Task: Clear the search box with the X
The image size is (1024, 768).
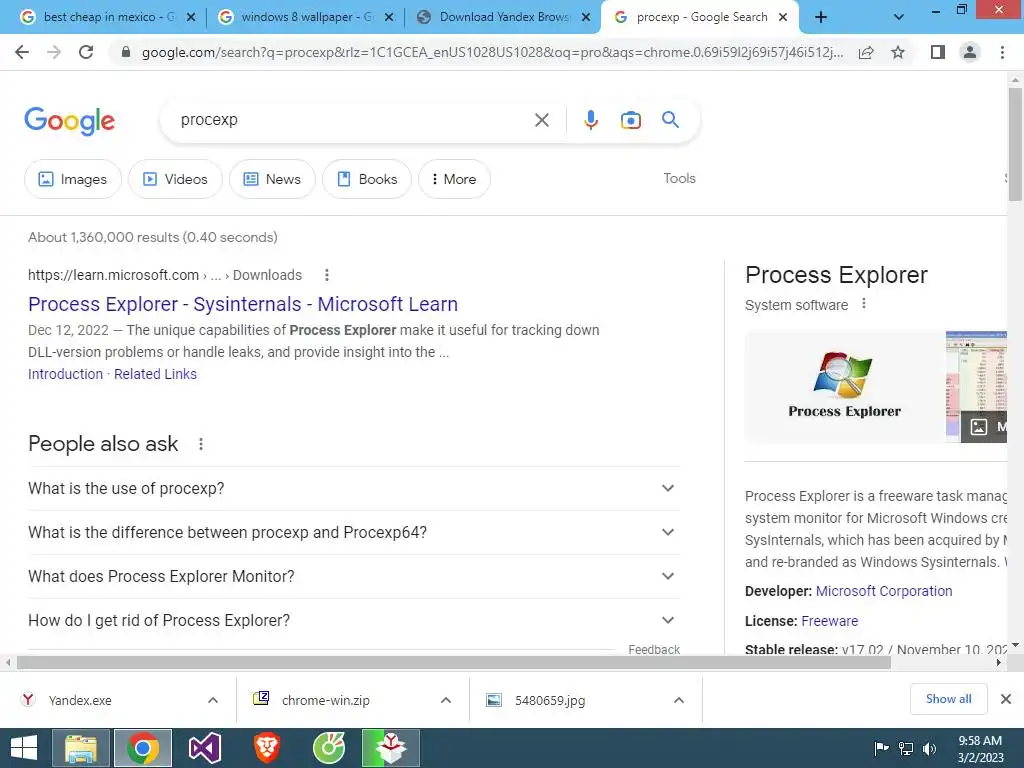Action: (541, 120)
